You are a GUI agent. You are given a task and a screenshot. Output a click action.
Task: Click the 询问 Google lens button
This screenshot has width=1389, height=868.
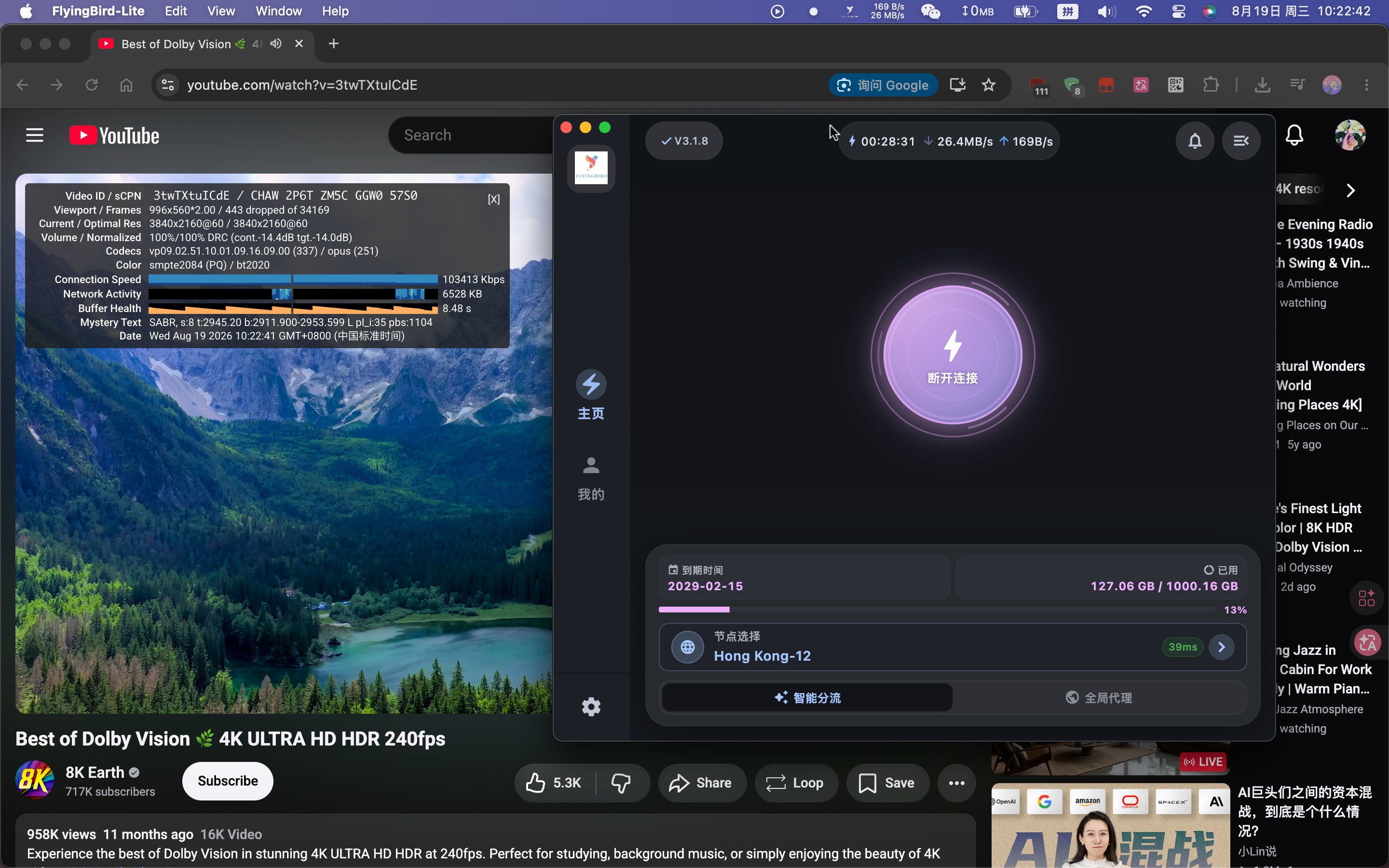(x=883, y=85)
